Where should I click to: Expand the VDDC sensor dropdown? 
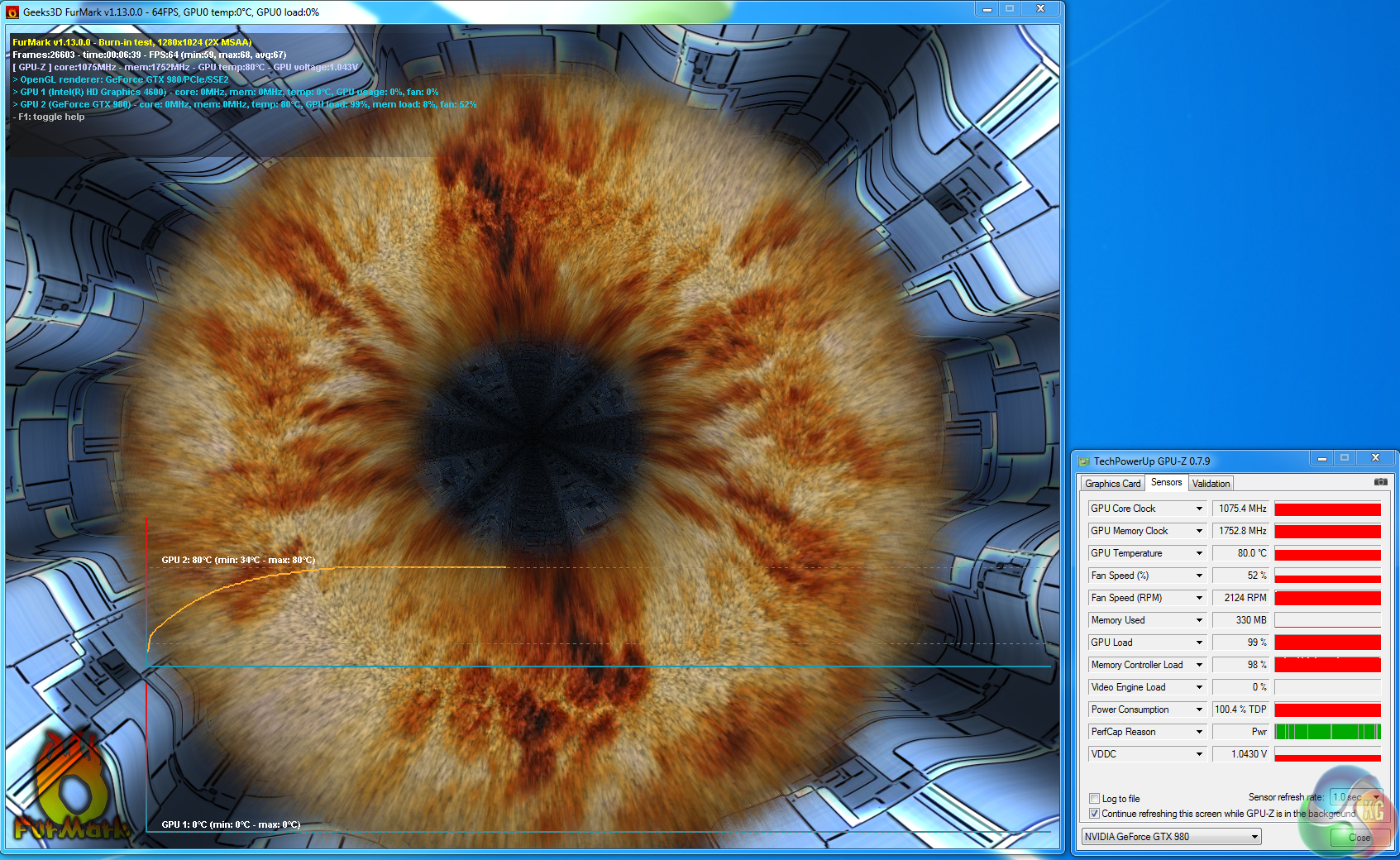[1199, 754]
